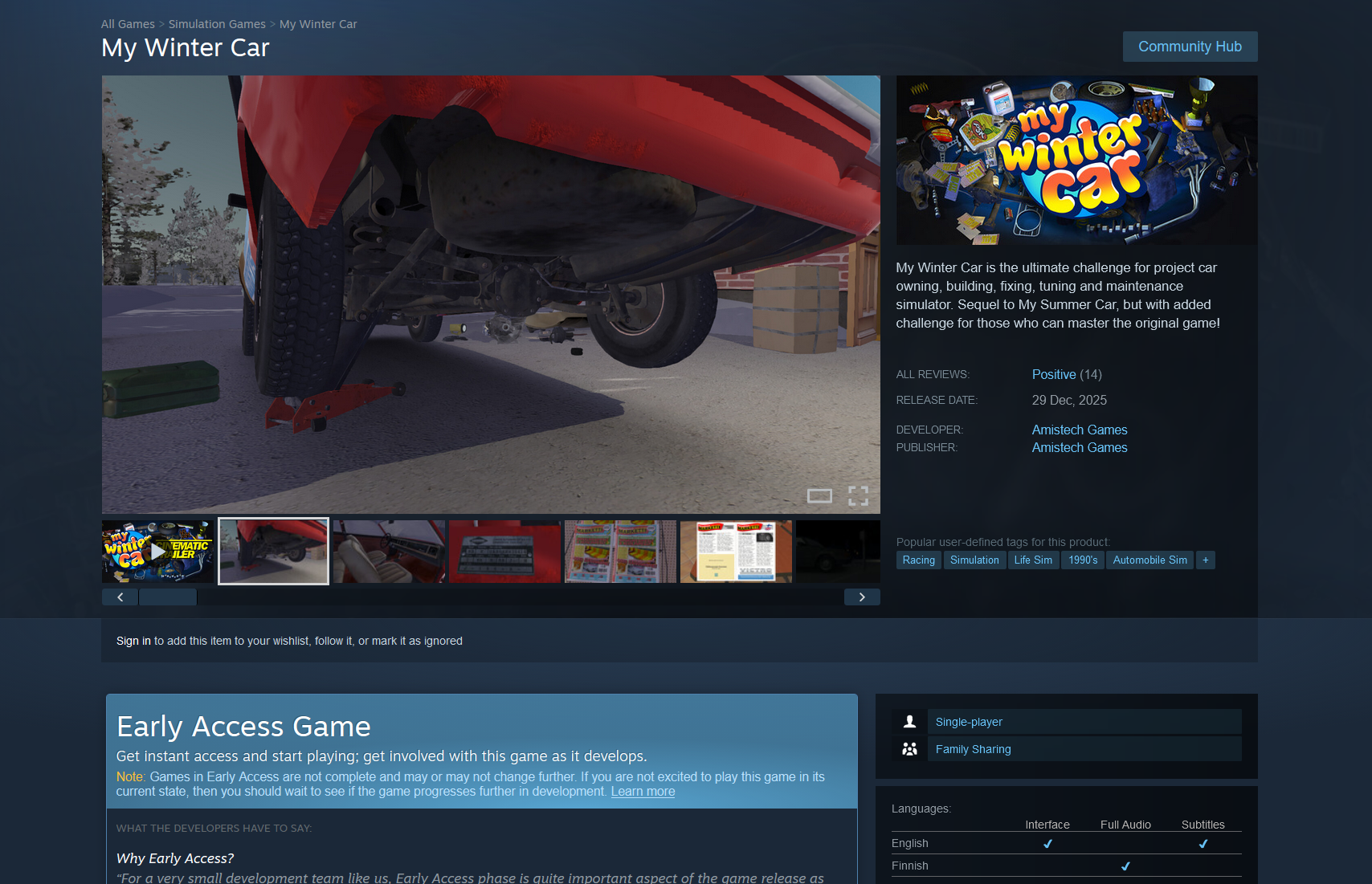This screenshot has width=1372, height=884.
Task: Select the red identification plate thumbnail
Action: [x=504, y=551]
